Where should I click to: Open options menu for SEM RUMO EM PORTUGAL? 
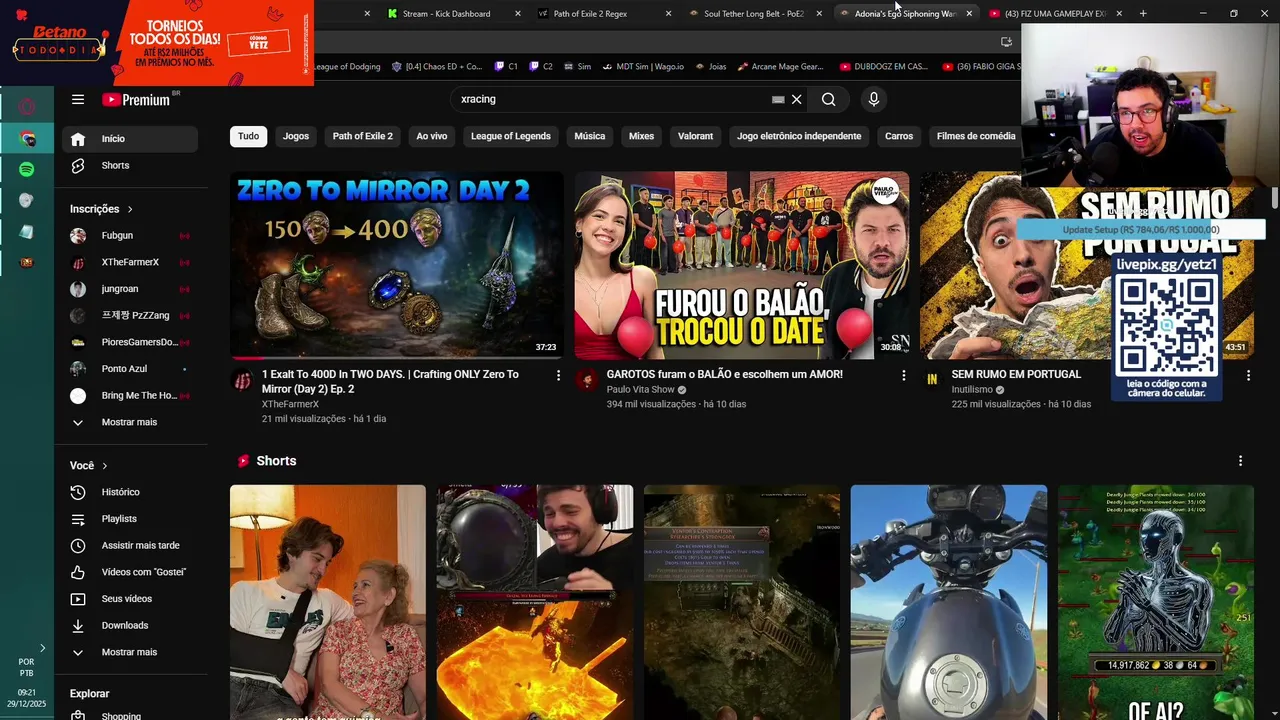pyautogui.click(x=1248, y=375)
